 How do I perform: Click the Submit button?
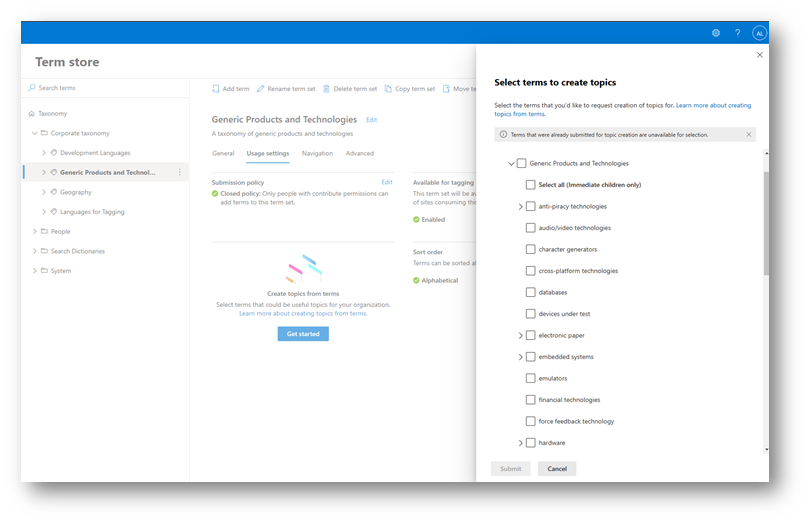pos(510,469)
